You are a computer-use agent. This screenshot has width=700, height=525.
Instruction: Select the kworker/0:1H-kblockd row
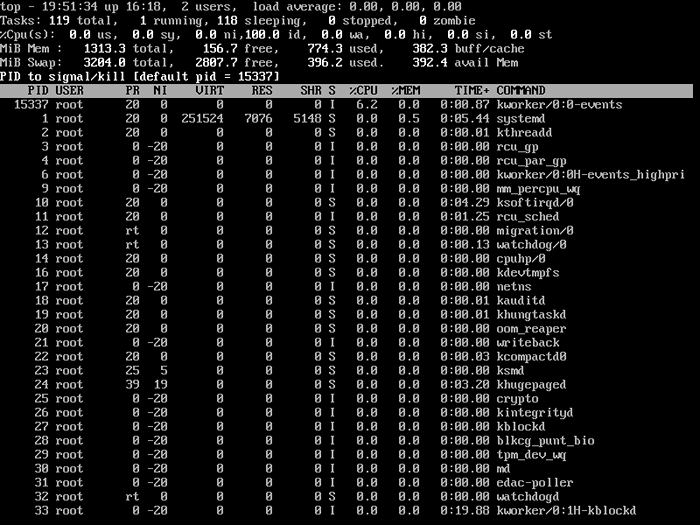(346, 511)
